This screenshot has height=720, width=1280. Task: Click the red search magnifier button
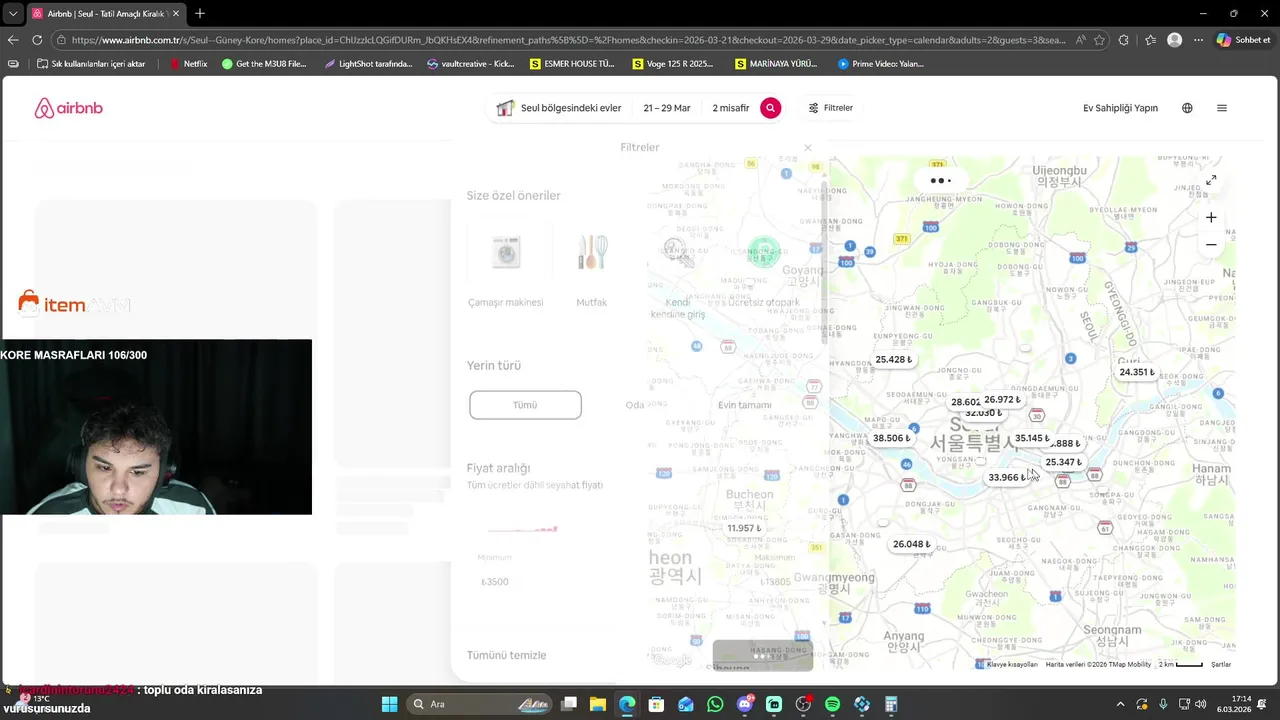[770, 108]
